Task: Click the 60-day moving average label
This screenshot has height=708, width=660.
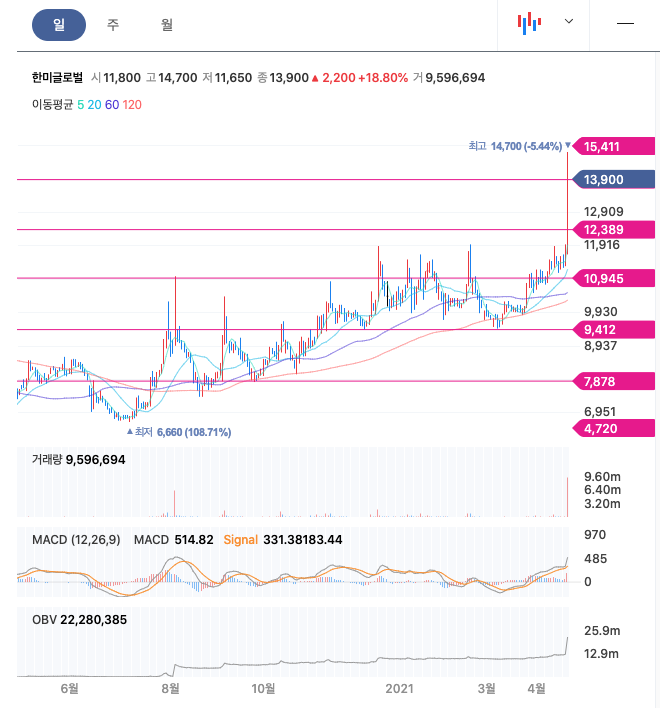Action: (112, 105)
